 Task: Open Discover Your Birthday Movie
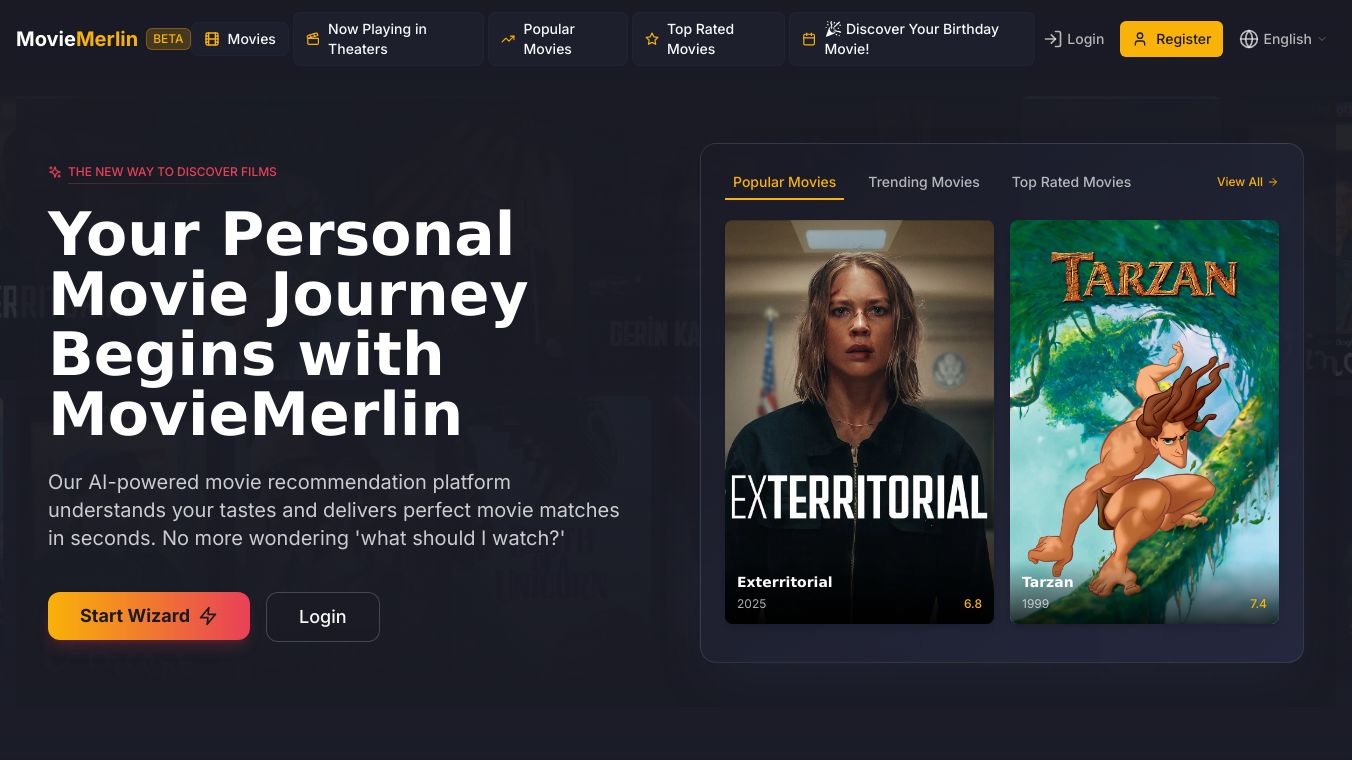coord(912,39)
